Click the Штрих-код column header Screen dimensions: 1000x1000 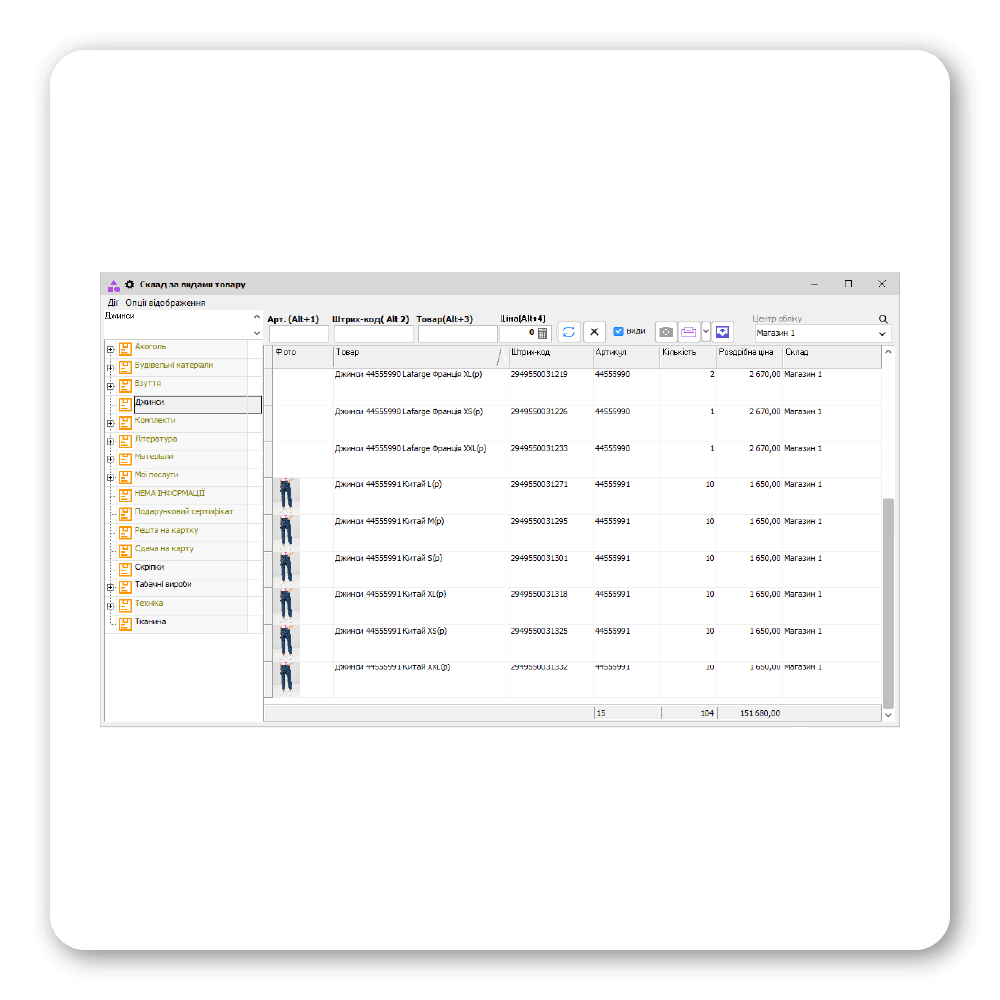[x=549, y=353]
